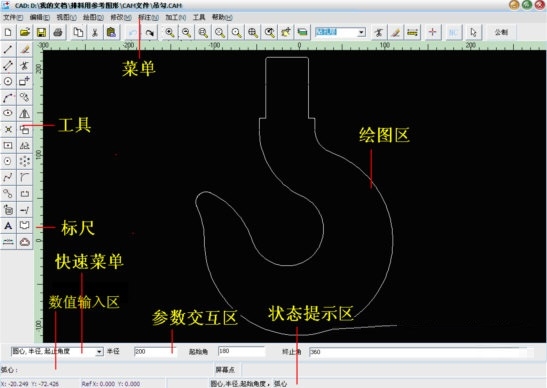Viewport: 547px width, 388px height.
Task: Click the scissors Cut icon
Action: click(95, 32)
